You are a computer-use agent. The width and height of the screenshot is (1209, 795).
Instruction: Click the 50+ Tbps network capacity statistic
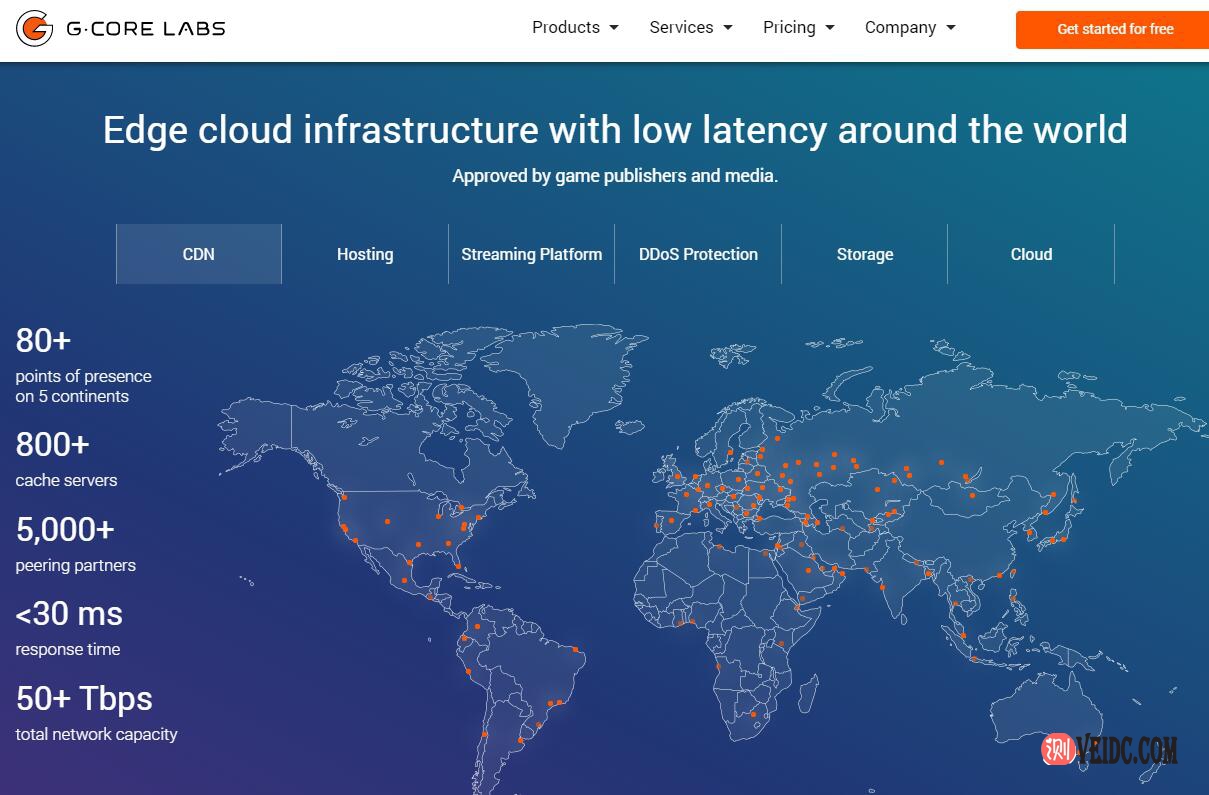pyautogui.click(x=96, y=713)
